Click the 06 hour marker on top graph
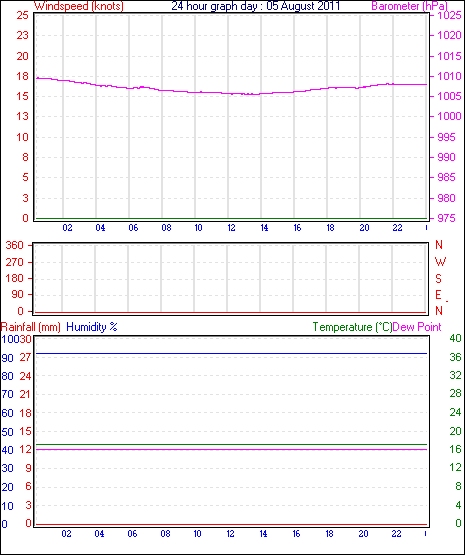 click(133, 228)
